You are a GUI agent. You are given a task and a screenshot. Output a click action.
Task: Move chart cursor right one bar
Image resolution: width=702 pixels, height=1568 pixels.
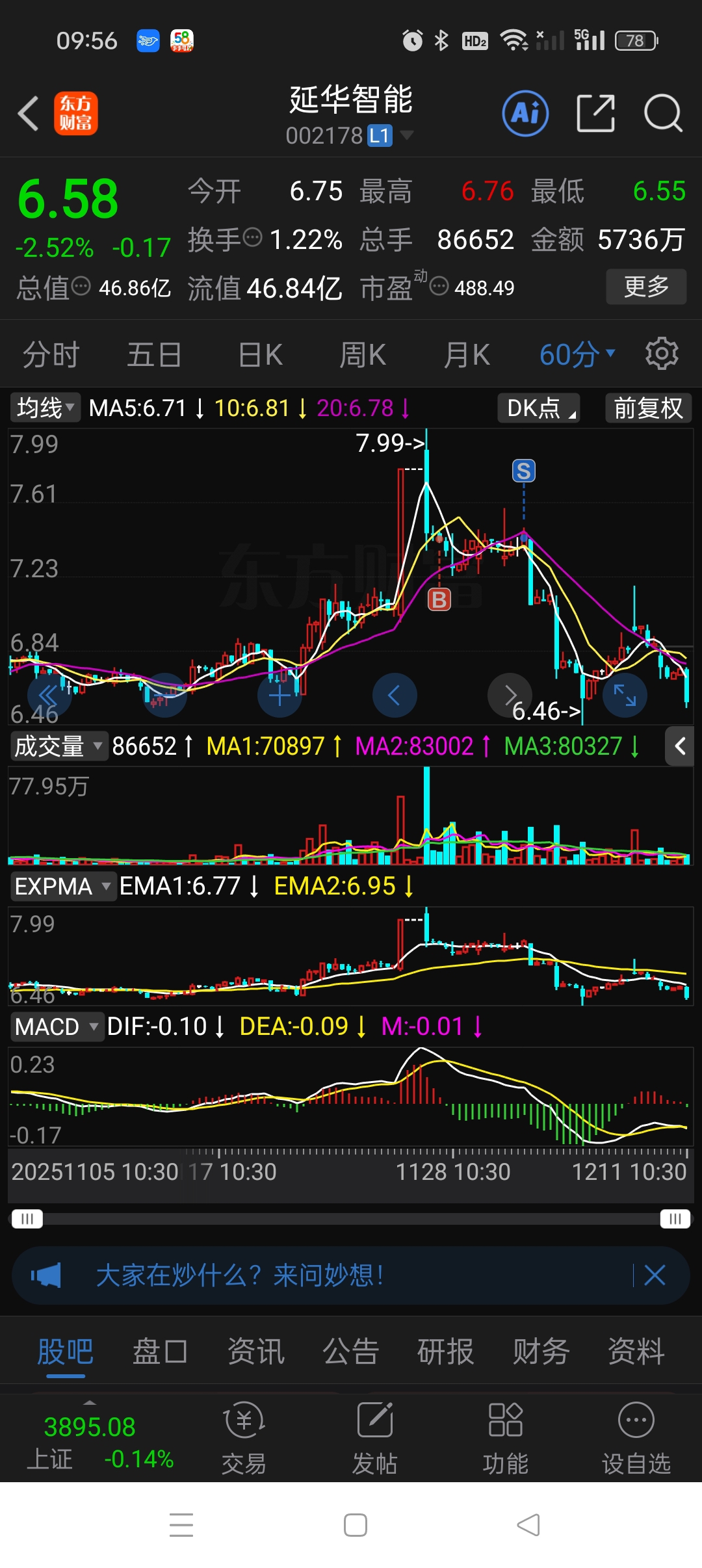[510, 696]
